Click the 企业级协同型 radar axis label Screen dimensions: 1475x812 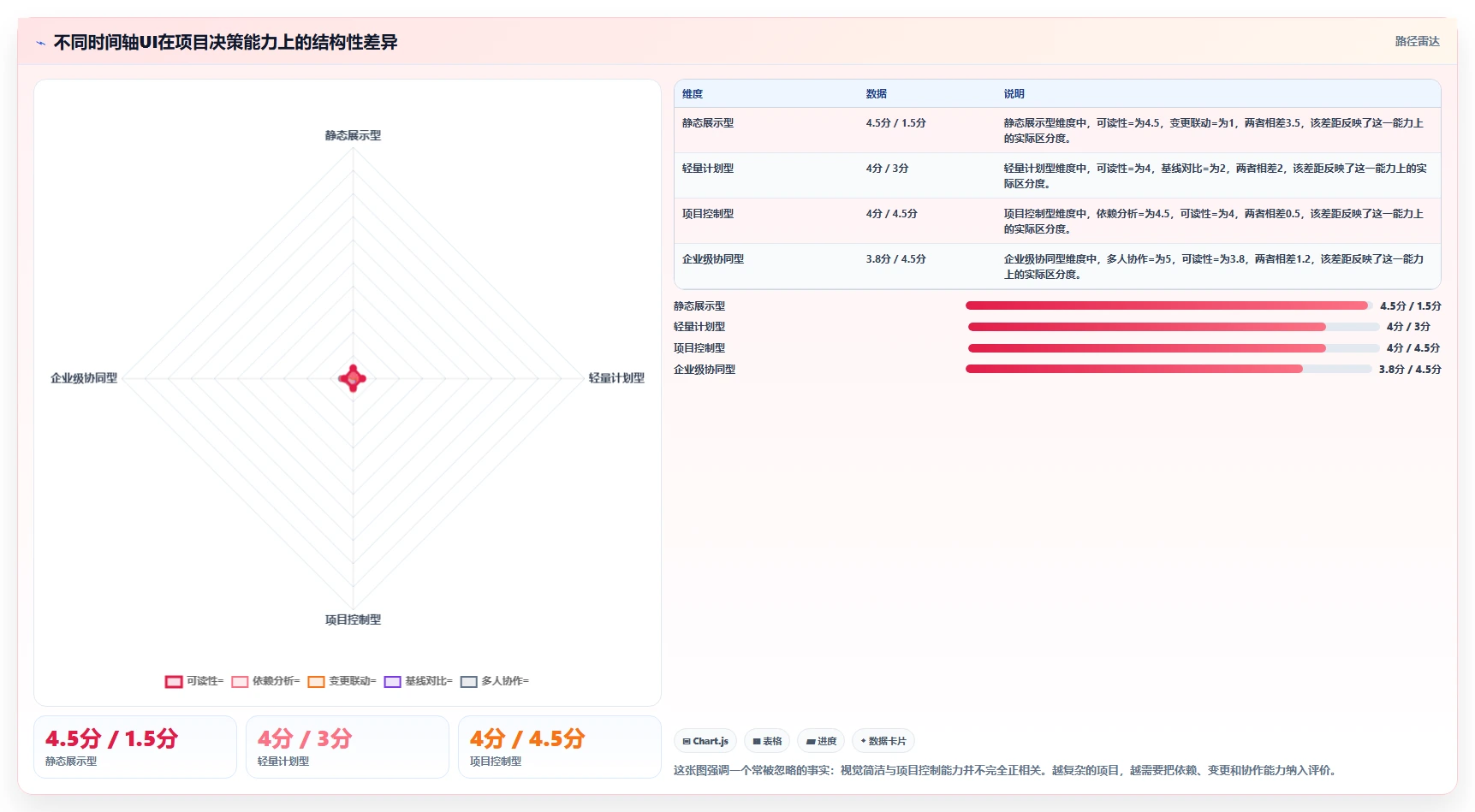pos(84,378)
